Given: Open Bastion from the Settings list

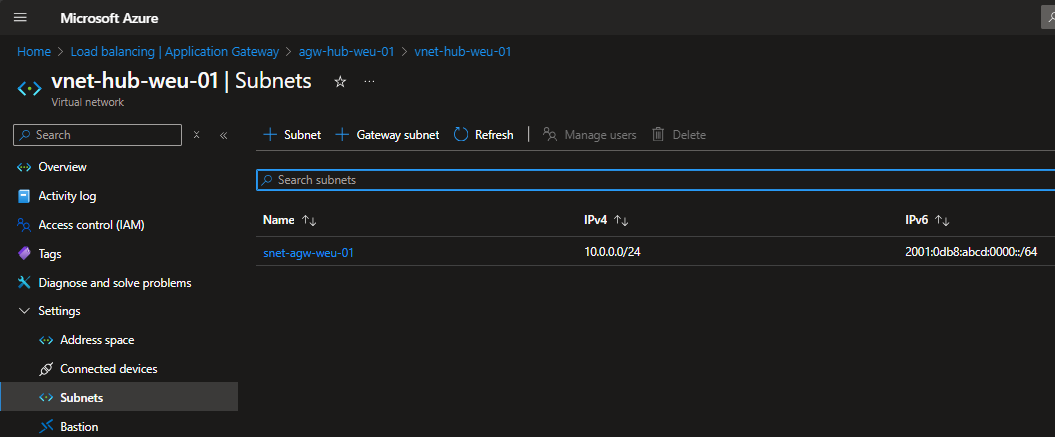Looking at the screenshot, I should point(79,427).
